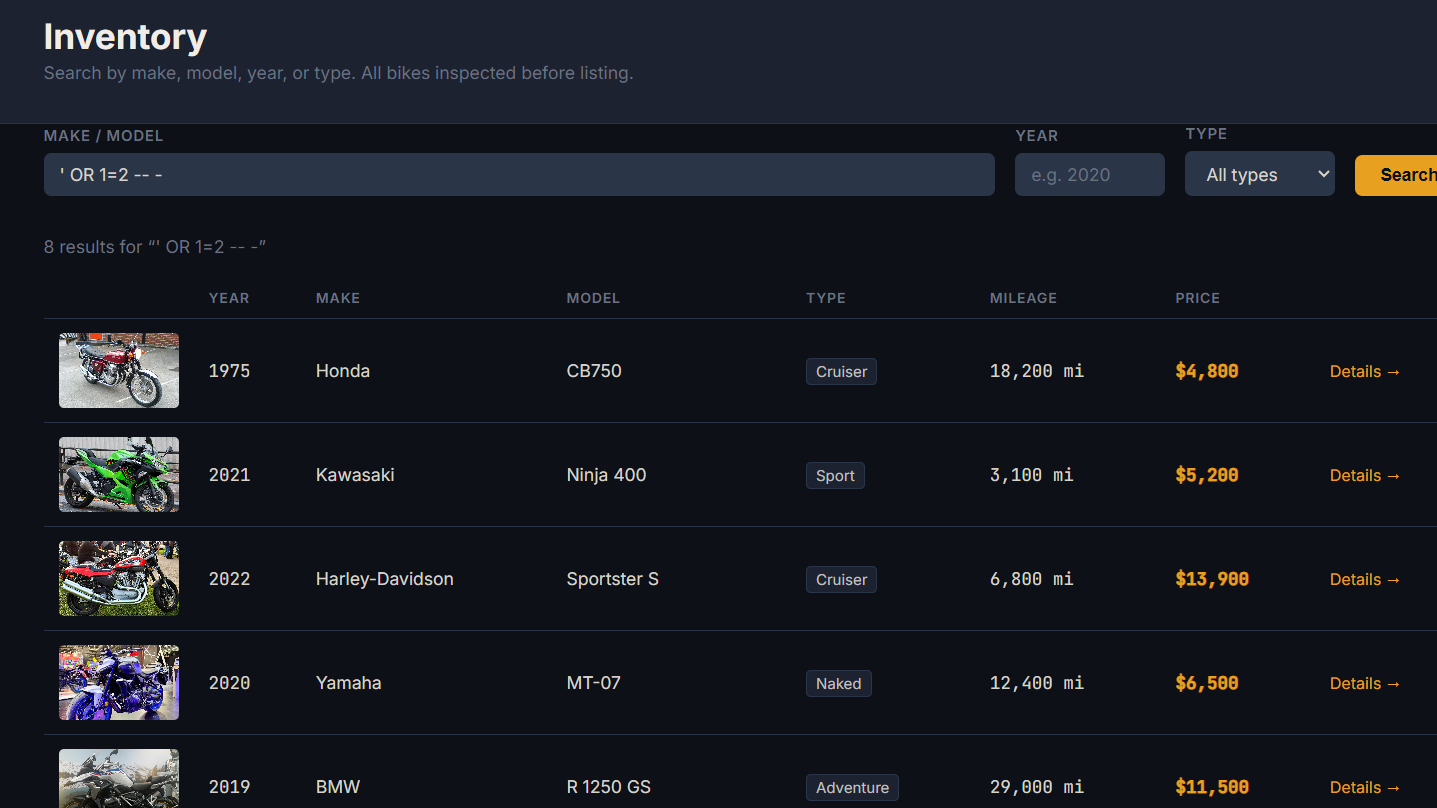Focus the Year input field
The image size is (1437, 808).
point(1089,174)
